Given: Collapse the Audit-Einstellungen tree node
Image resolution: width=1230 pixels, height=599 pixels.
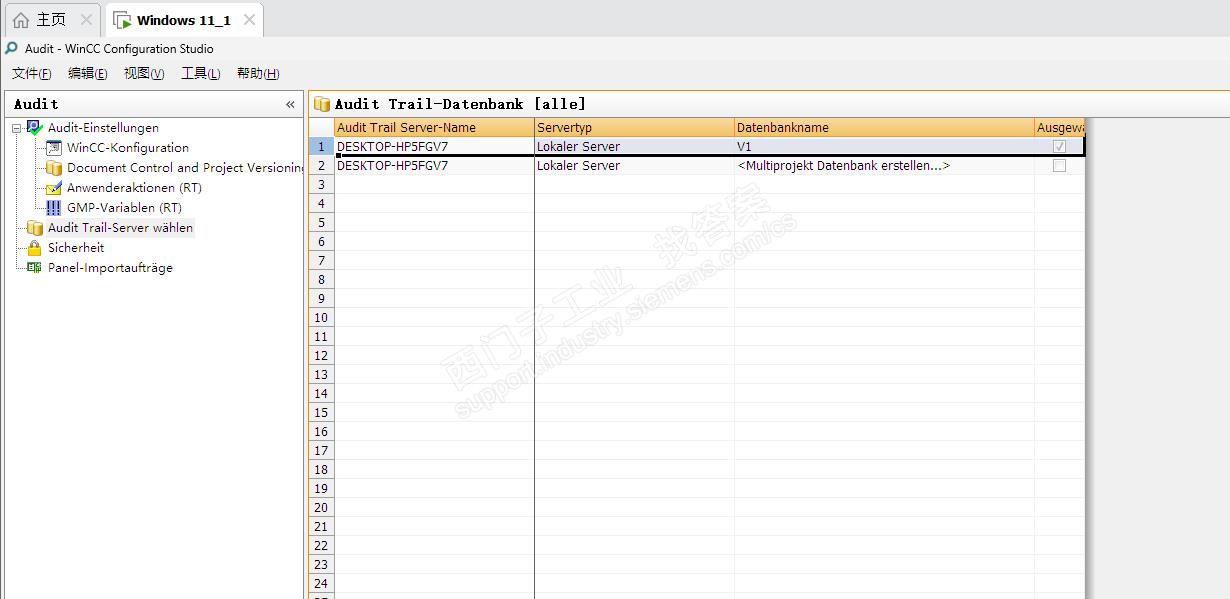Looking at the screenshot, I should click(16, 128).
